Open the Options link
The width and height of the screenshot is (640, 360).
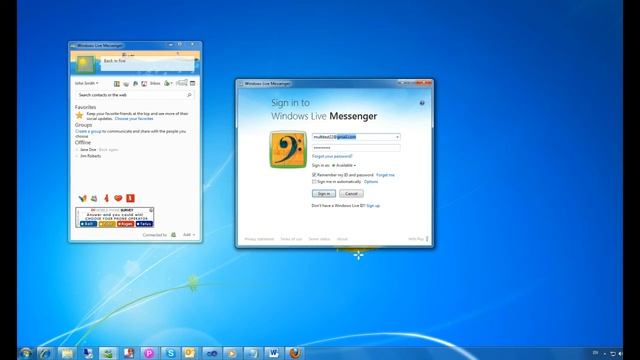pos(371,182)
